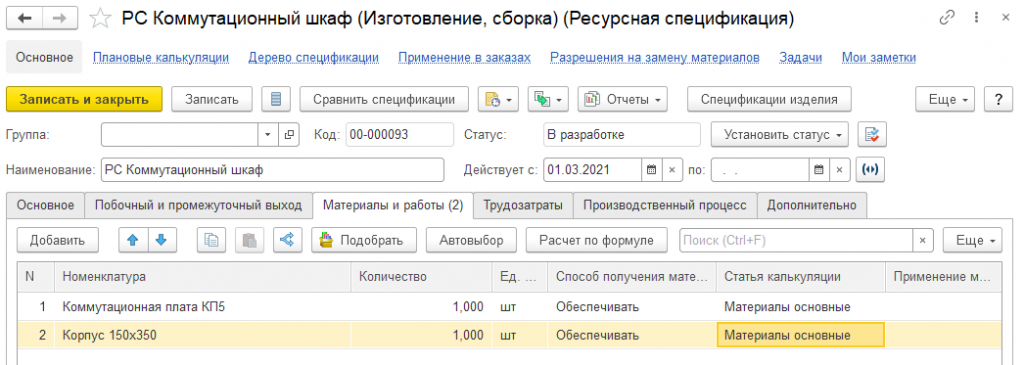Open calendar for Действует с date
This screenshot has height=365, width=1024.
(650, 170)
